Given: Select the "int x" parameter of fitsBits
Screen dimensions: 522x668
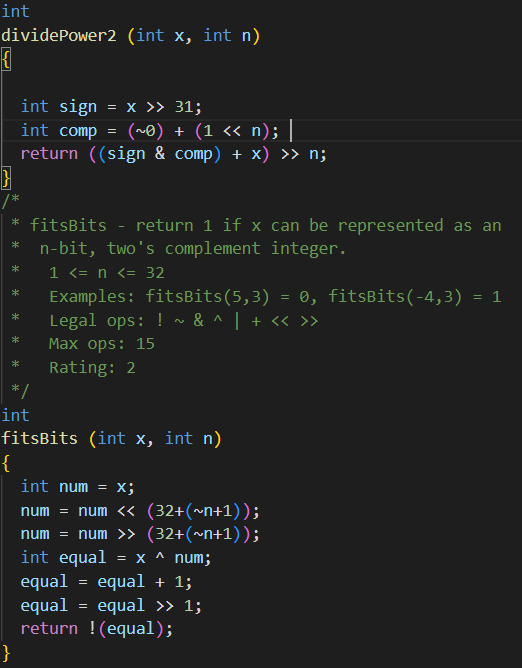Looking at the screenshot, I should (121, 439).
